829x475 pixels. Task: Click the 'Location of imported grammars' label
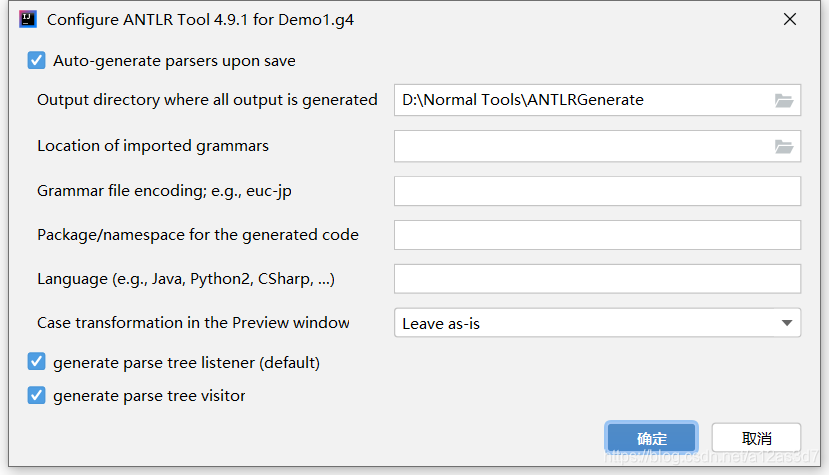tap(153, 146)
